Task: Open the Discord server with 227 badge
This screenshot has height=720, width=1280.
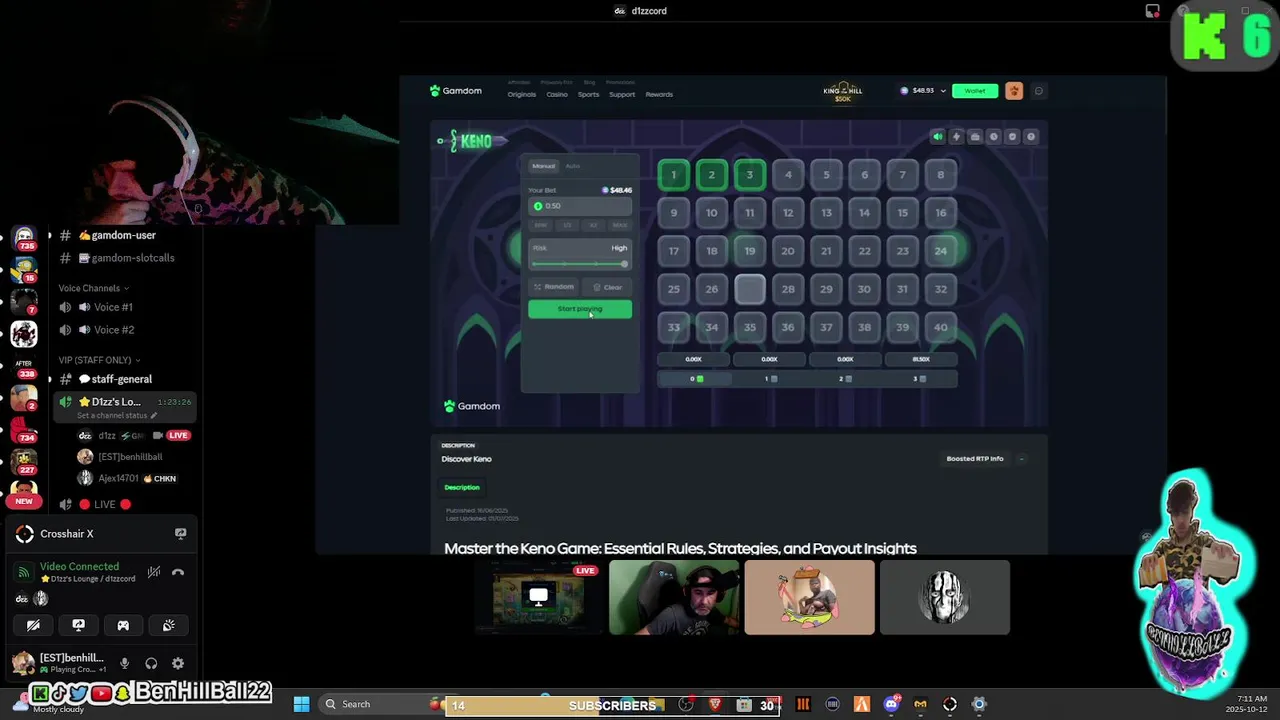Action: click(x=24, y=463)
